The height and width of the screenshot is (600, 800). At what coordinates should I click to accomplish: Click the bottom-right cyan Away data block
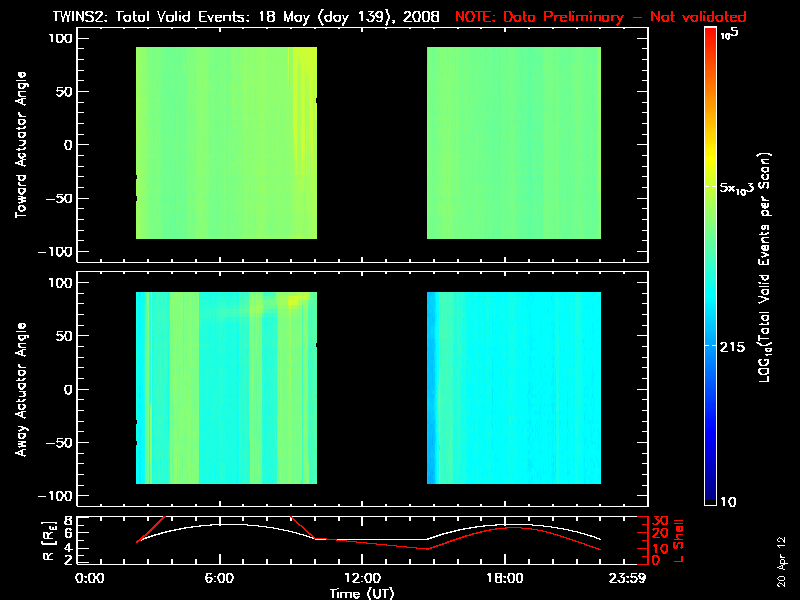point(514,388)
